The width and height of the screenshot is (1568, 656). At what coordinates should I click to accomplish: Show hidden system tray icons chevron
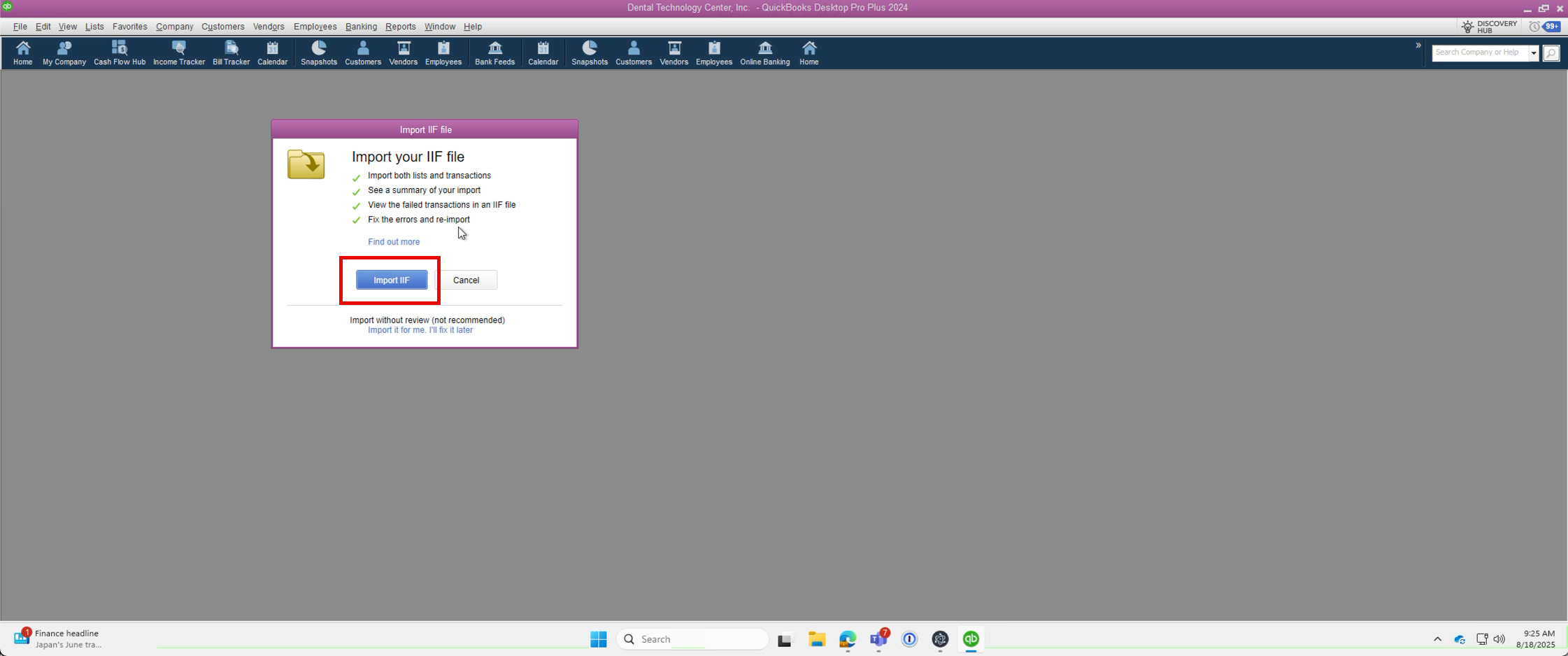pyautogui.click(x=1437, y=639)
